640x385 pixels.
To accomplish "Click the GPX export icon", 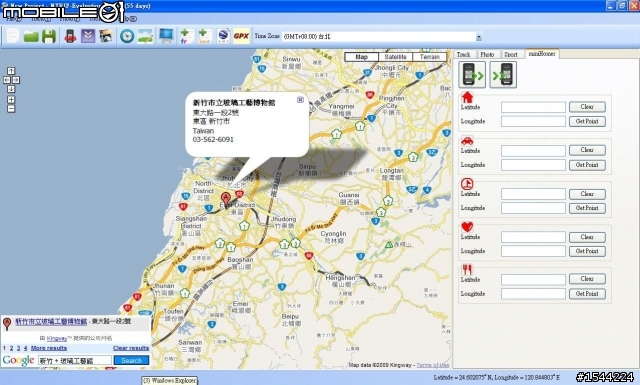I will coord(241,36).
